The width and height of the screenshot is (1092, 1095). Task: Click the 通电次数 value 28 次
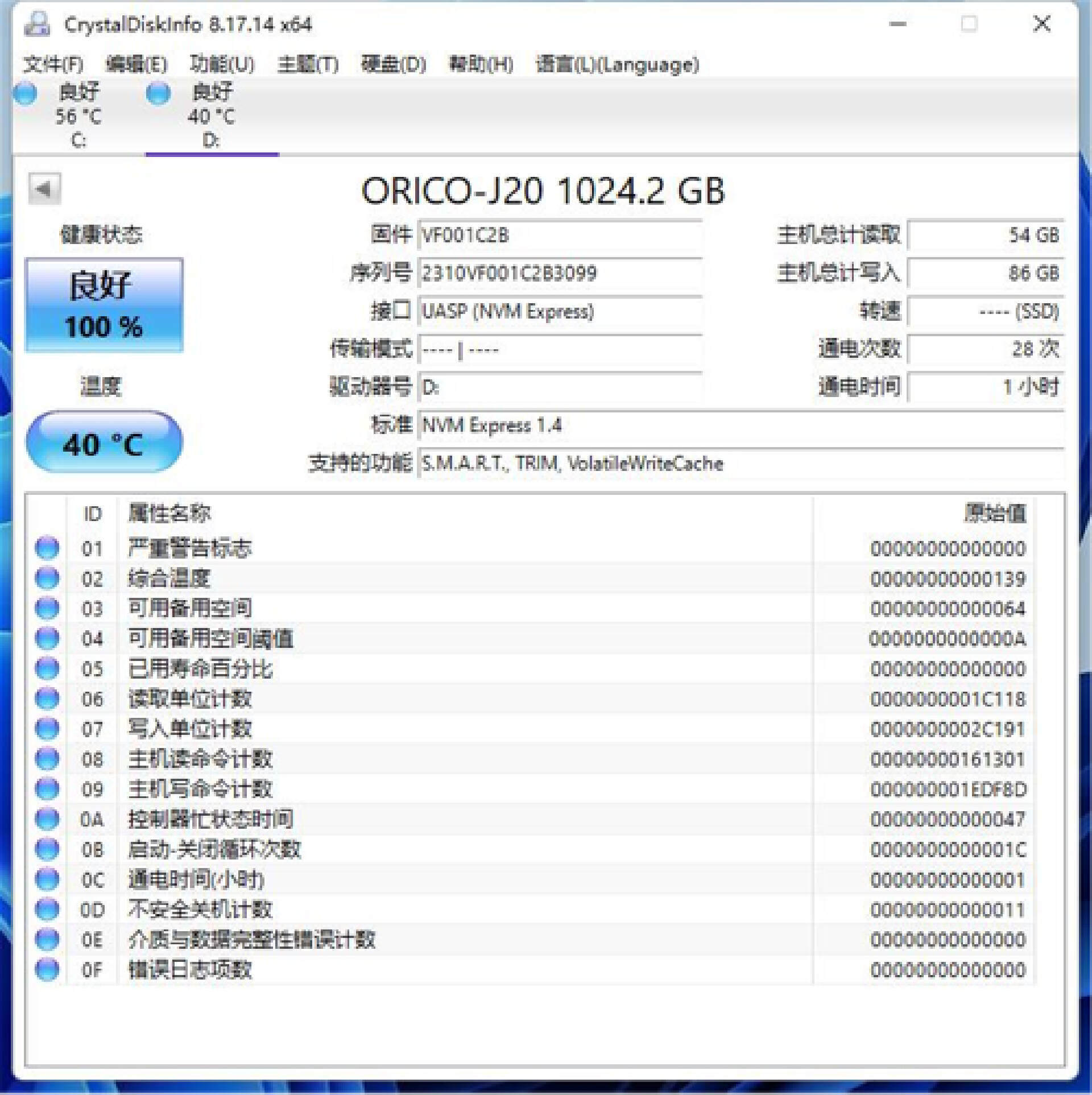point(986,349)
